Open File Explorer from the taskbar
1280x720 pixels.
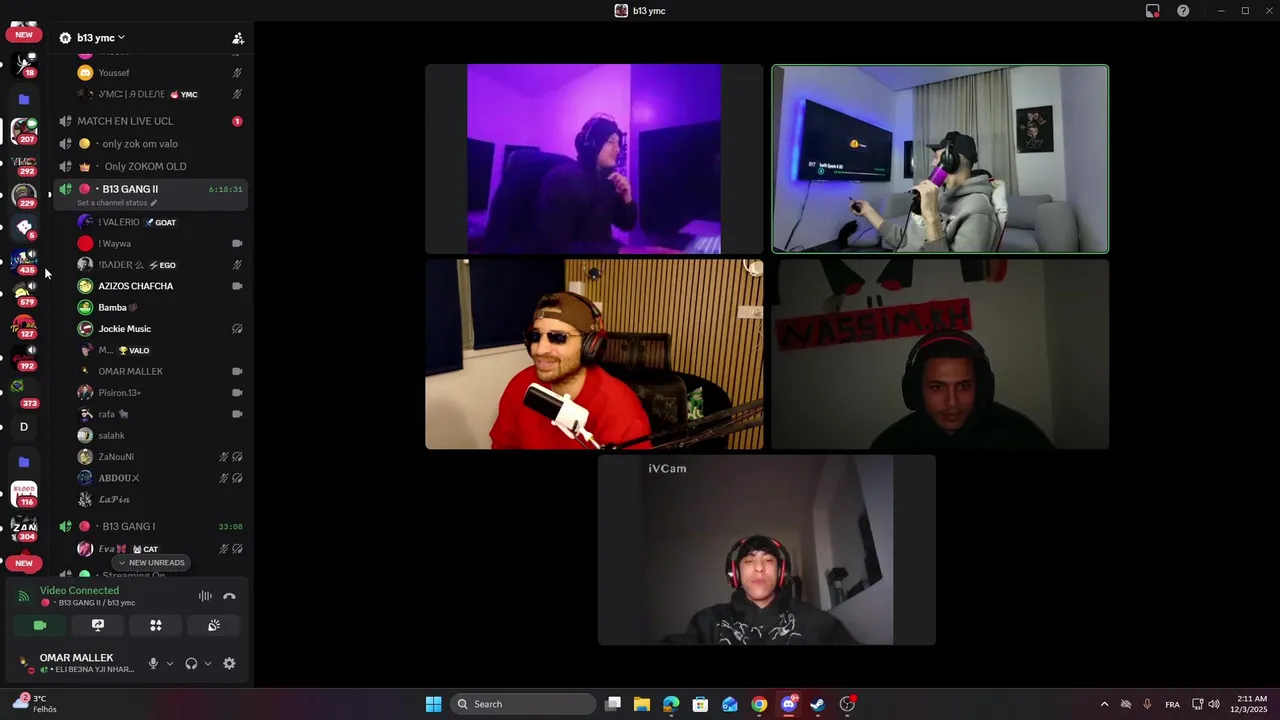point(642,704)
